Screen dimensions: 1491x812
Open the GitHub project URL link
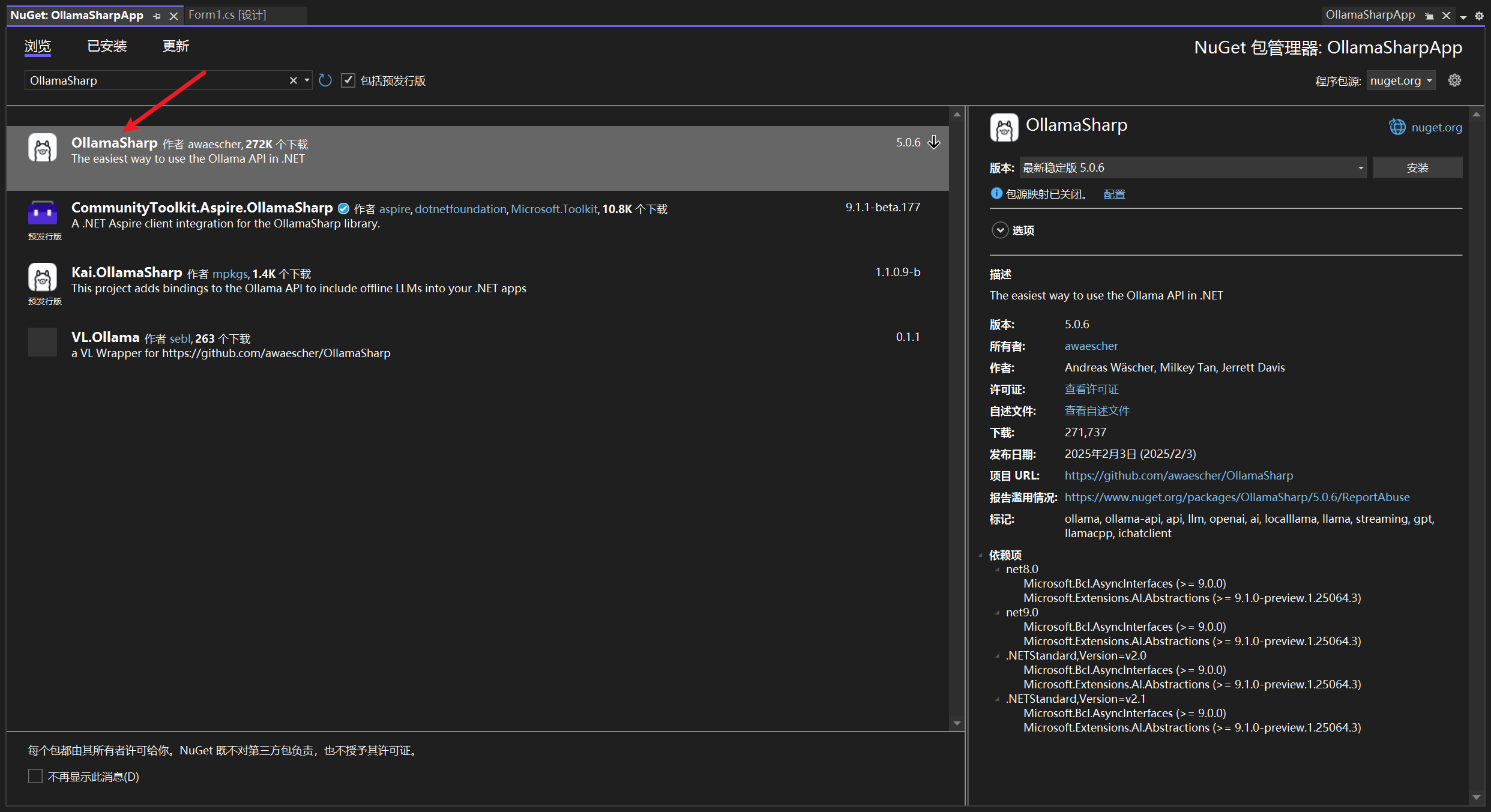(x=1178, y=476)
